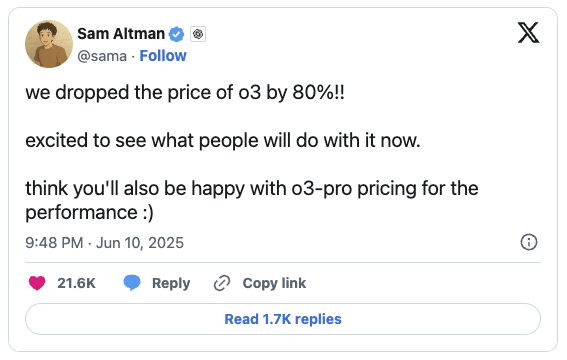Open the Read 1.7K replies button
The width and height of the screenshot is (567, 360).
283,319
